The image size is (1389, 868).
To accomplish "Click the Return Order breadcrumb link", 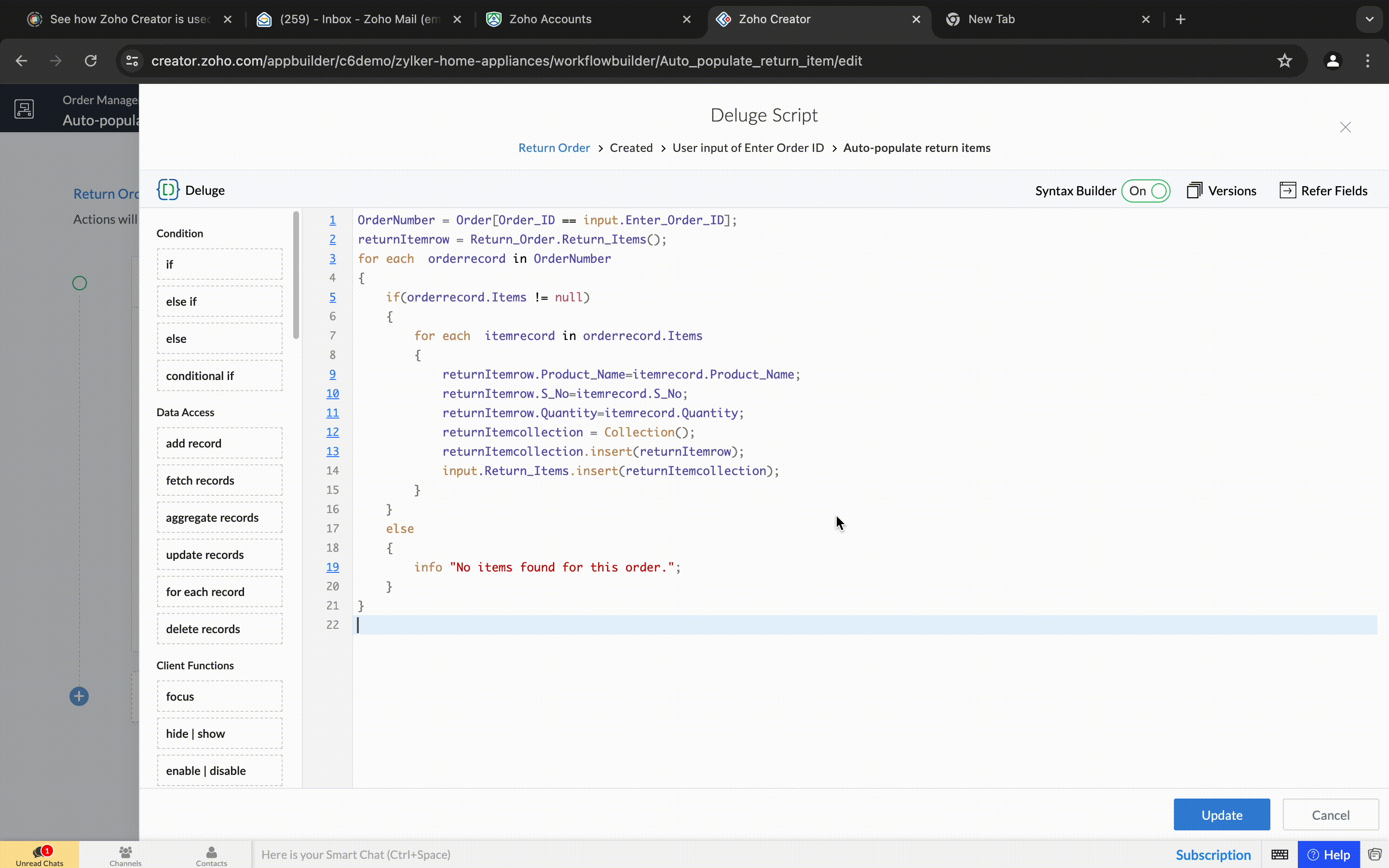I will pyautogui.click(x=554, y=148).
